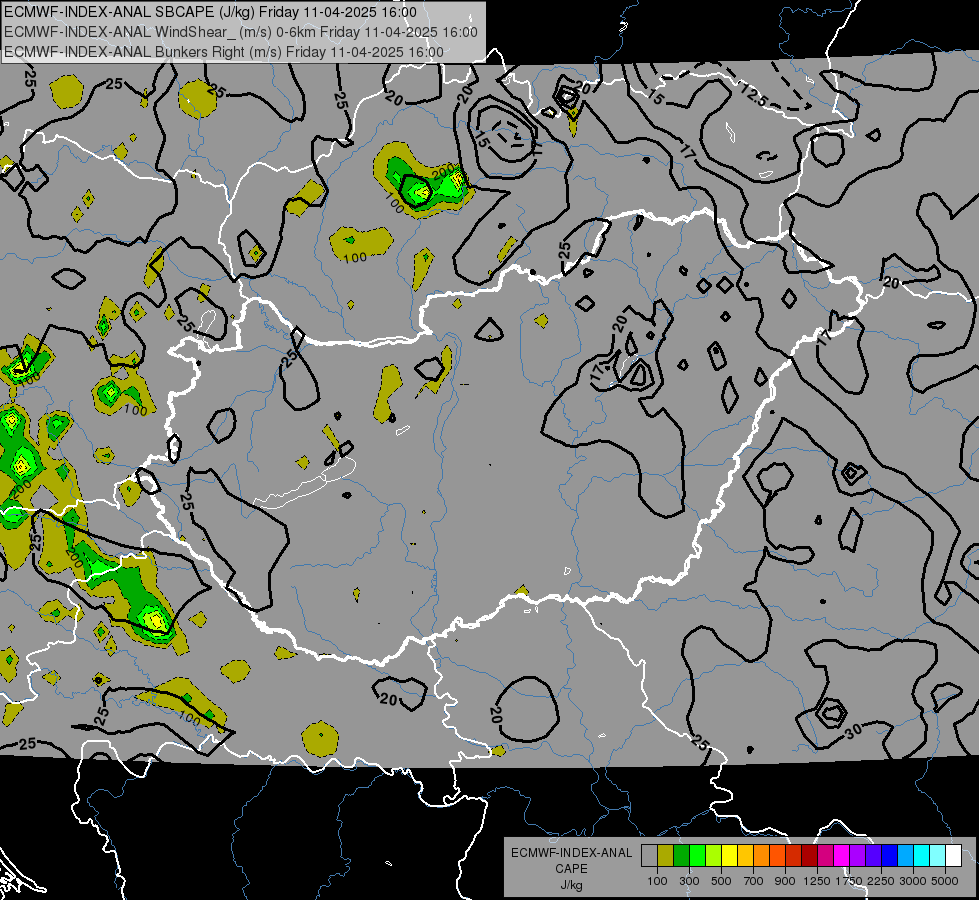Click the WindShear 0-6km title line

pyautogui.click(x=241, y=32)
